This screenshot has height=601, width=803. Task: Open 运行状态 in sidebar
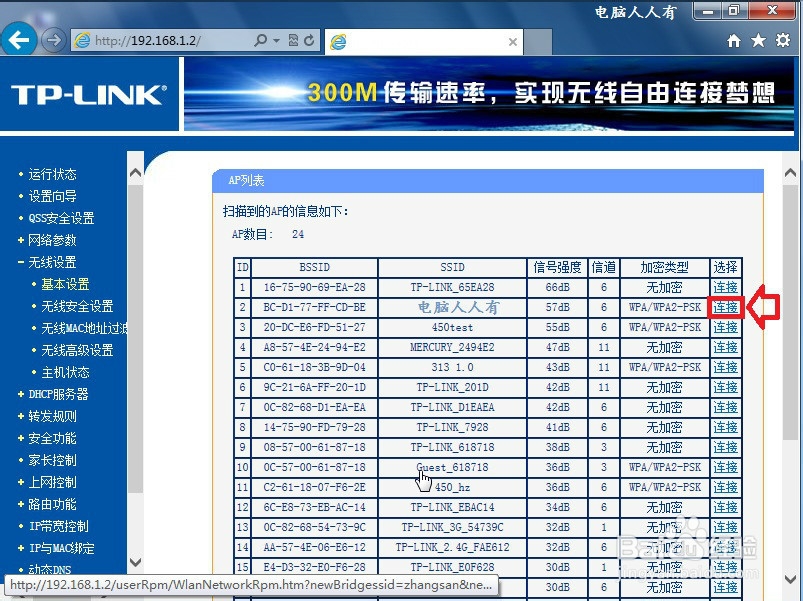point(52,174)
